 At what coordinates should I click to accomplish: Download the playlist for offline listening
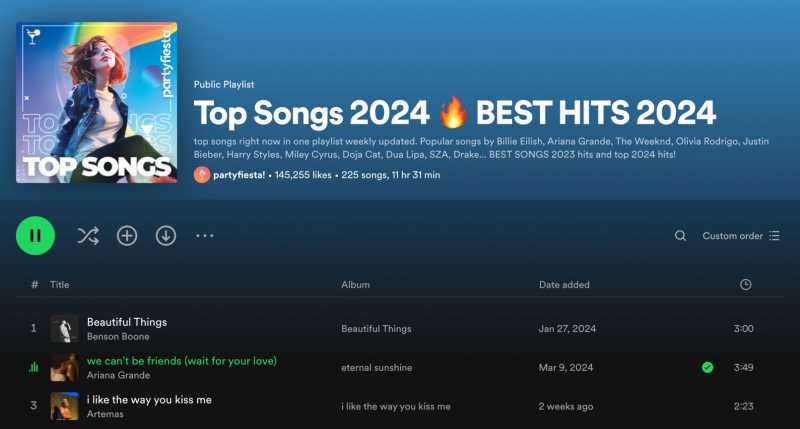(x=166, y=236)
